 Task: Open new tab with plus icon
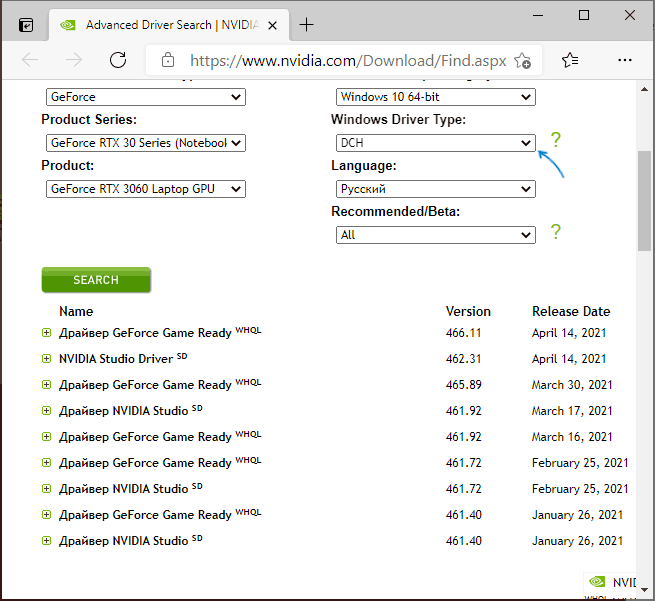[x=306, y=25]
